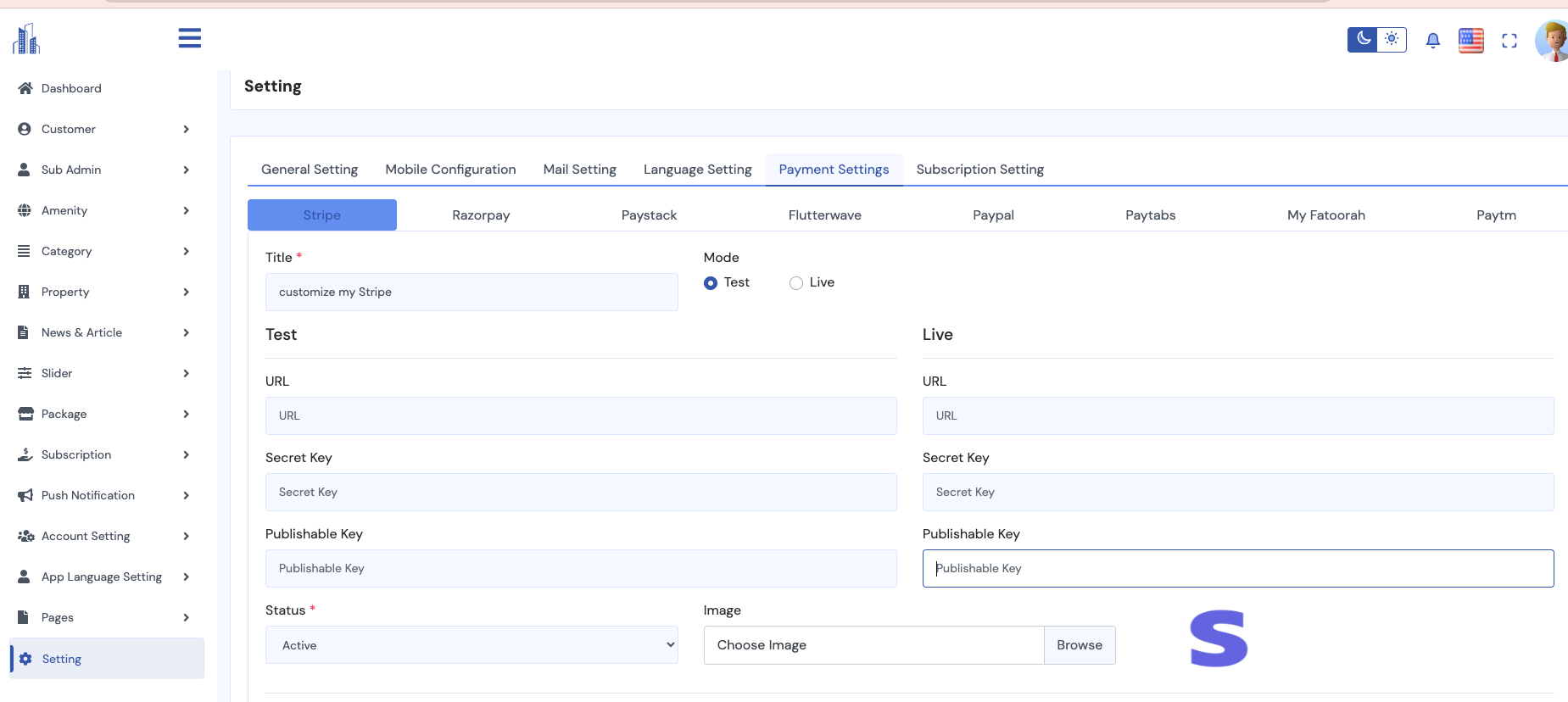
Task: Expand the Slider menu chevron
Action: pyautogui.click(x=187, y=373)
